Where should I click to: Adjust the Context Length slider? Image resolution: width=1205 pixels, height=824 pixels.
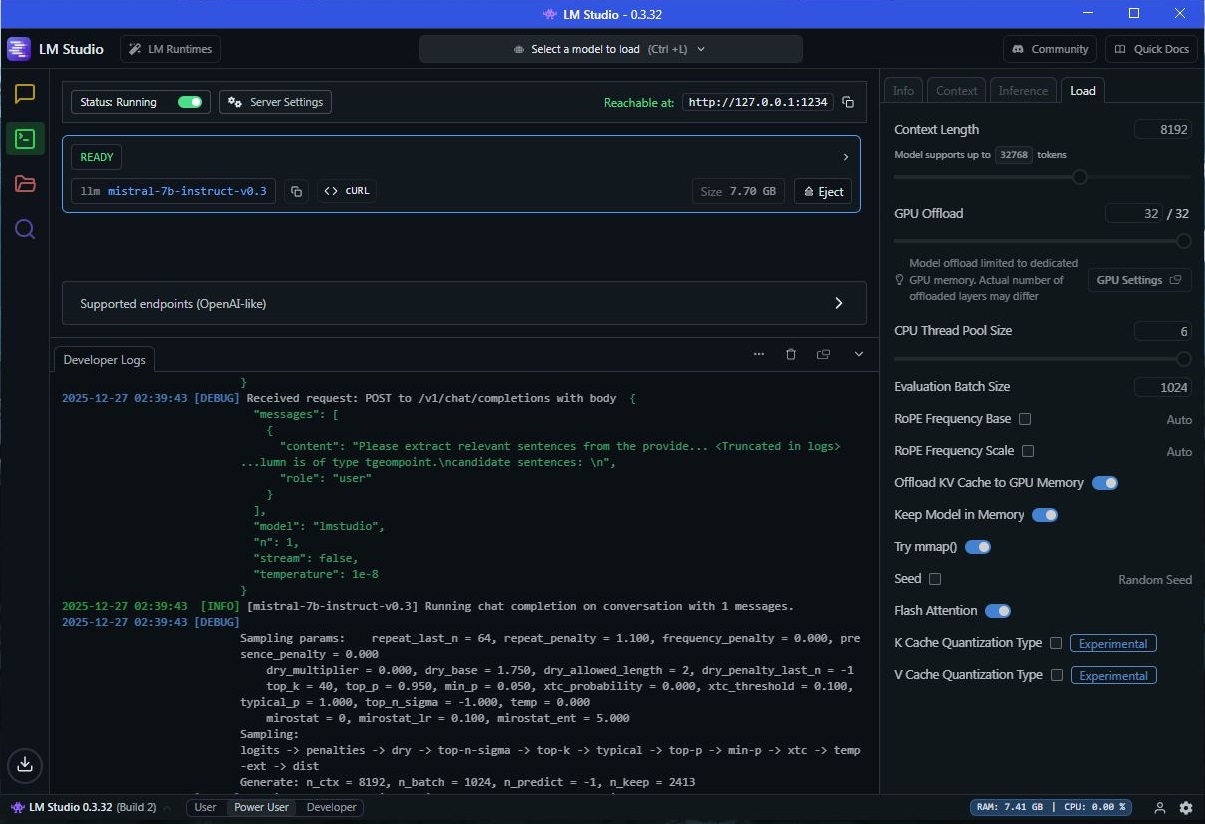point(1079,177)
